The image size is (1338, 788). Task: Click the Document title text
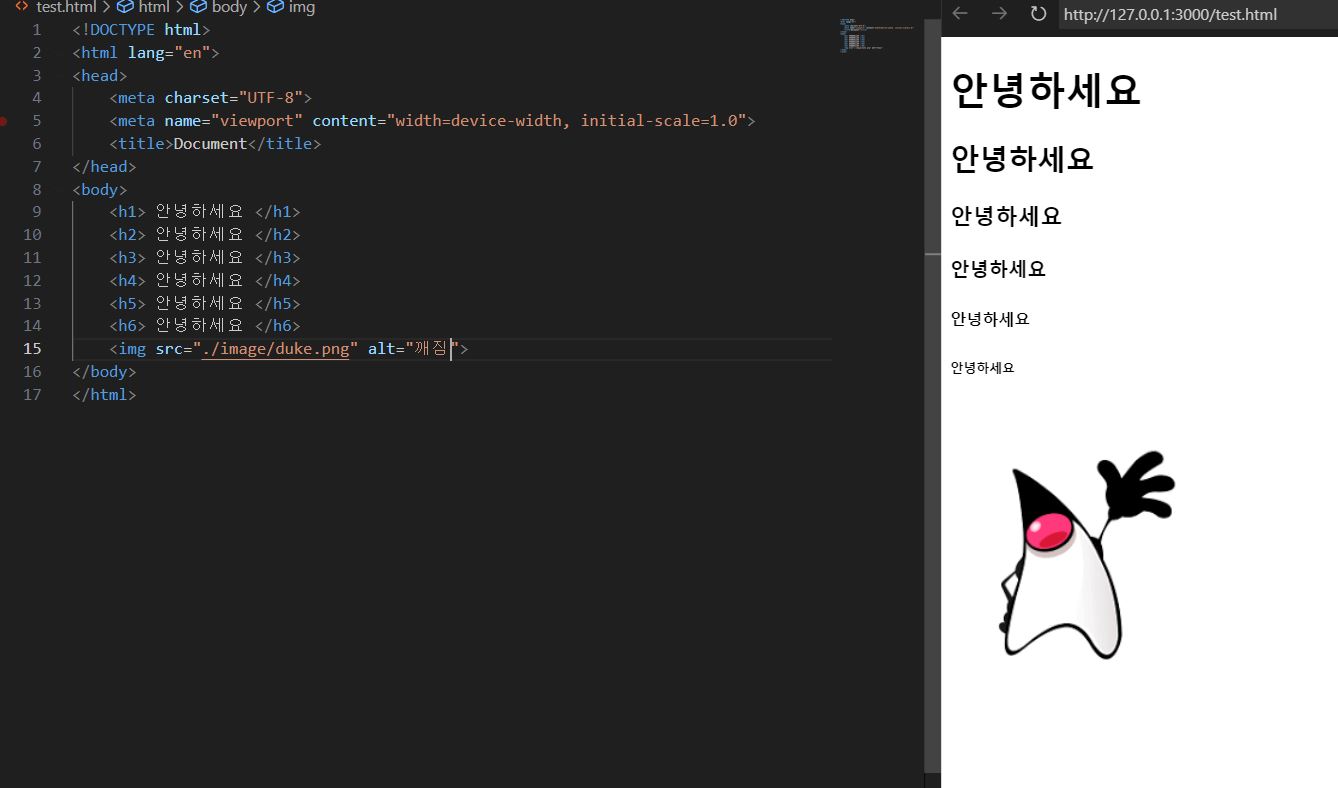[x=210, y=144]
